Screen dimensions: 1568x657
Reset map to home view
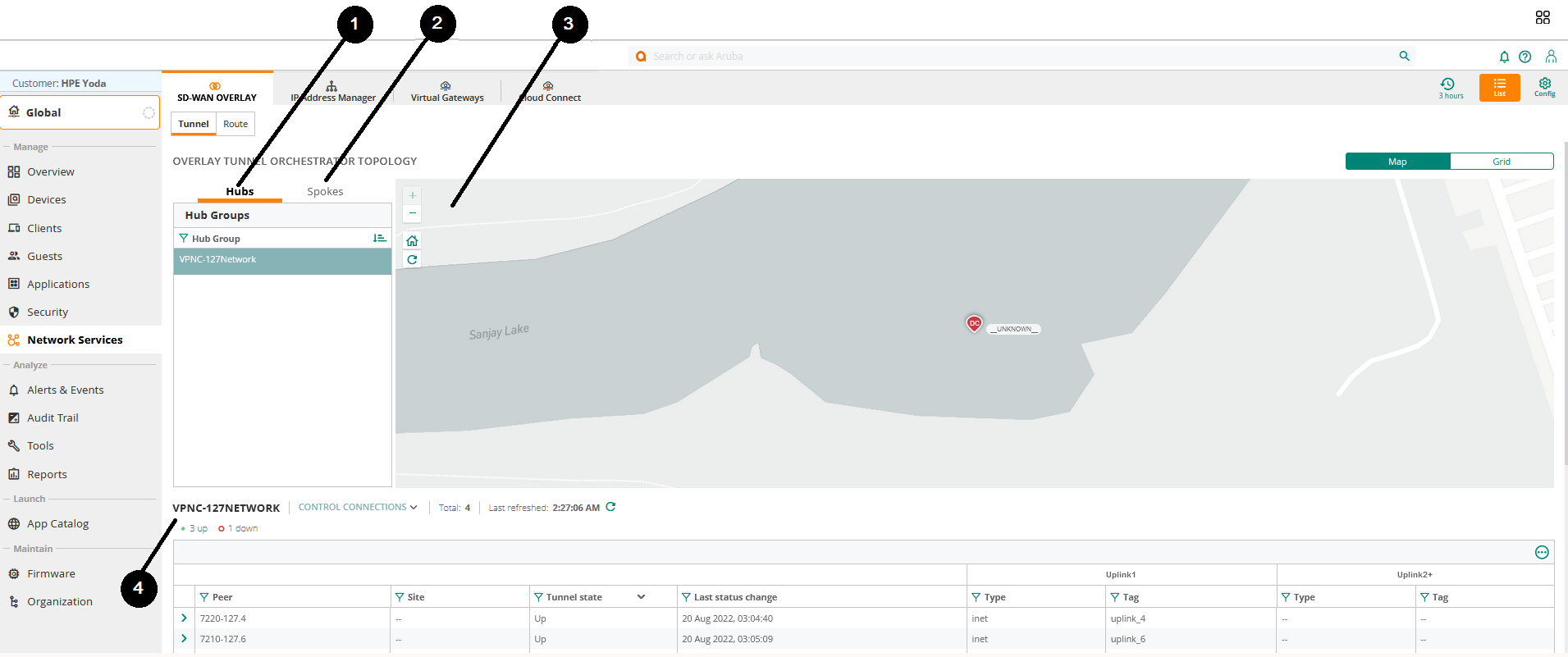click(x=413, y=241)
